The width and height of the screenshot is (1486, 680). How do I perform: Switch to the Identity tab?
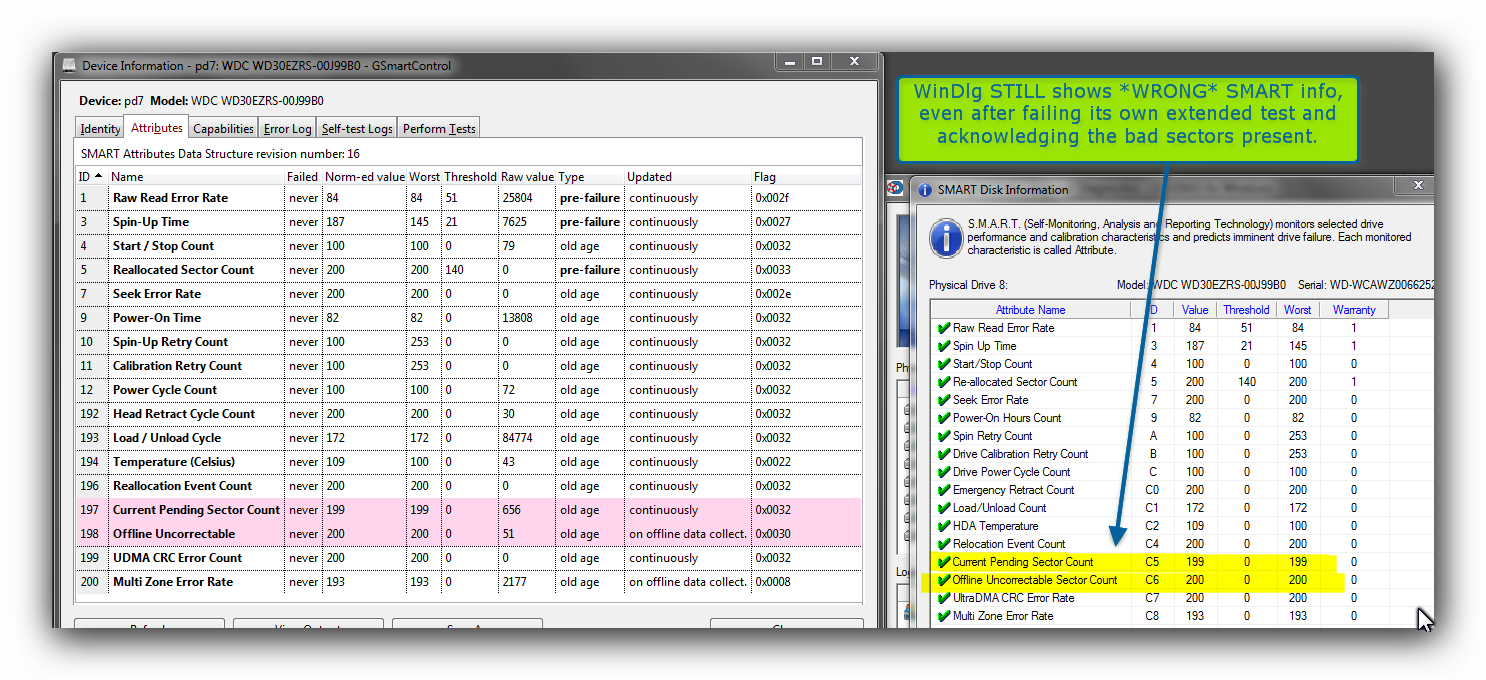point(100,128)
